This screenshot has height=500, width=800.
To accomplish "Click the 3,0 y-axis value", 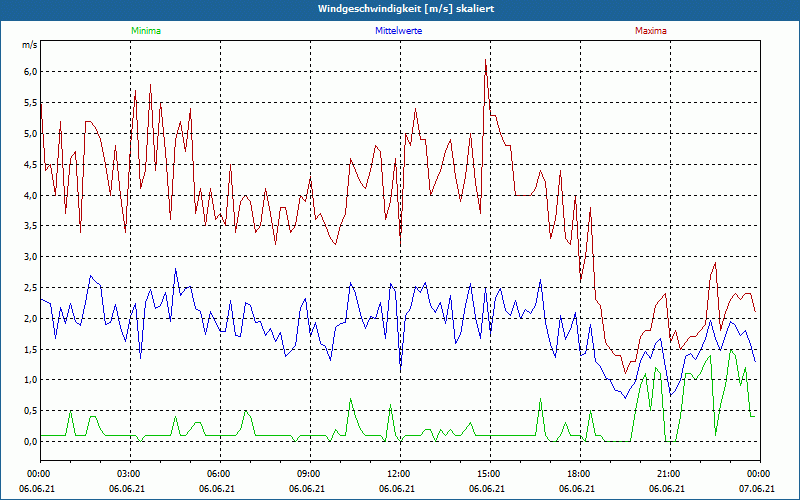I will pos(31,257).
